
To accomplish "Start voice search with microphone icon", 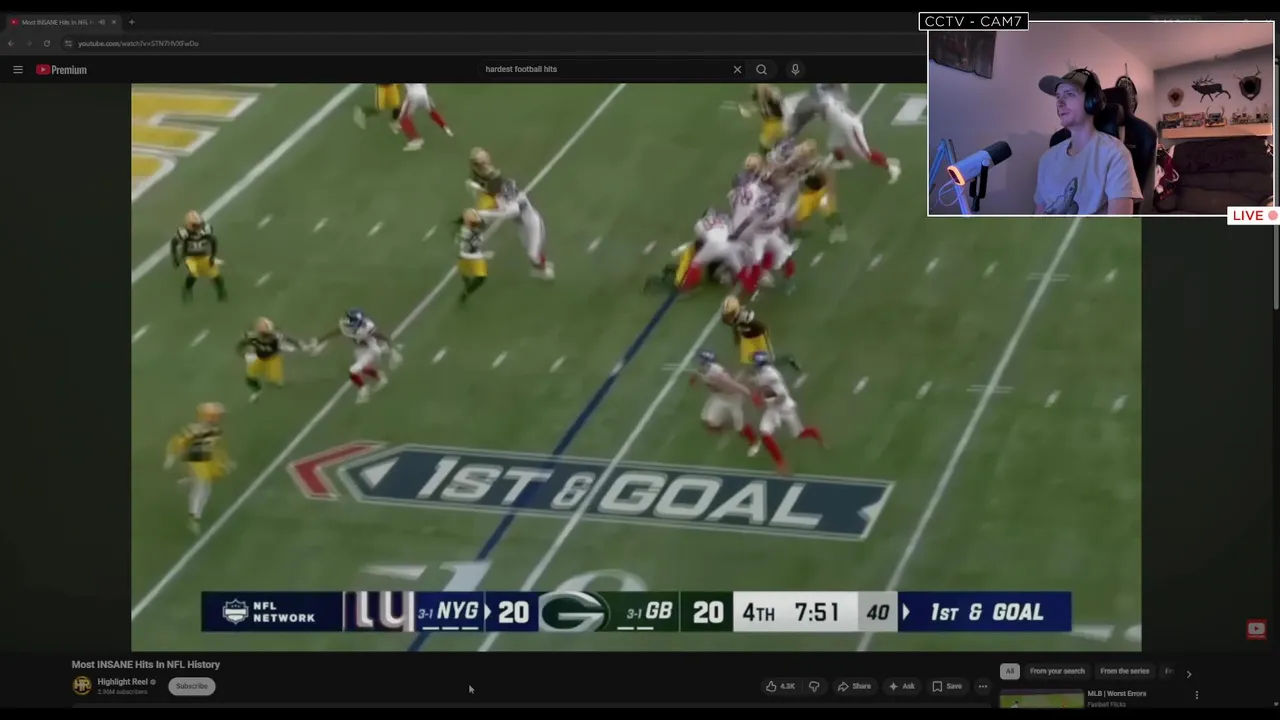I will (795, 69).
